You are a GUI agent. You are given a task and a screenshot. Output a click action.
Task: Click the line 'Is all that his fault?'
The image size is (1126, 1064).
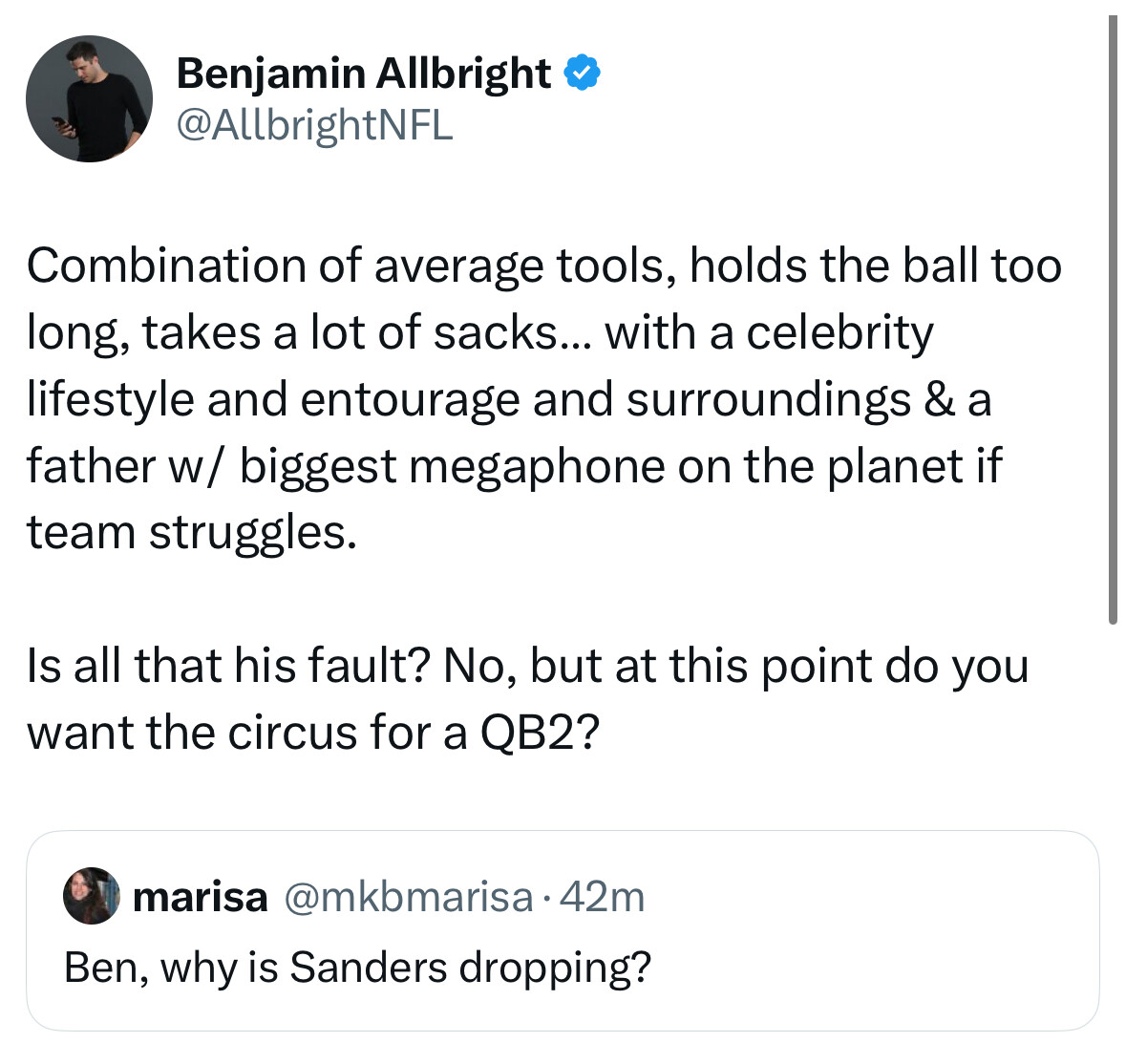(x=528, y=667)
